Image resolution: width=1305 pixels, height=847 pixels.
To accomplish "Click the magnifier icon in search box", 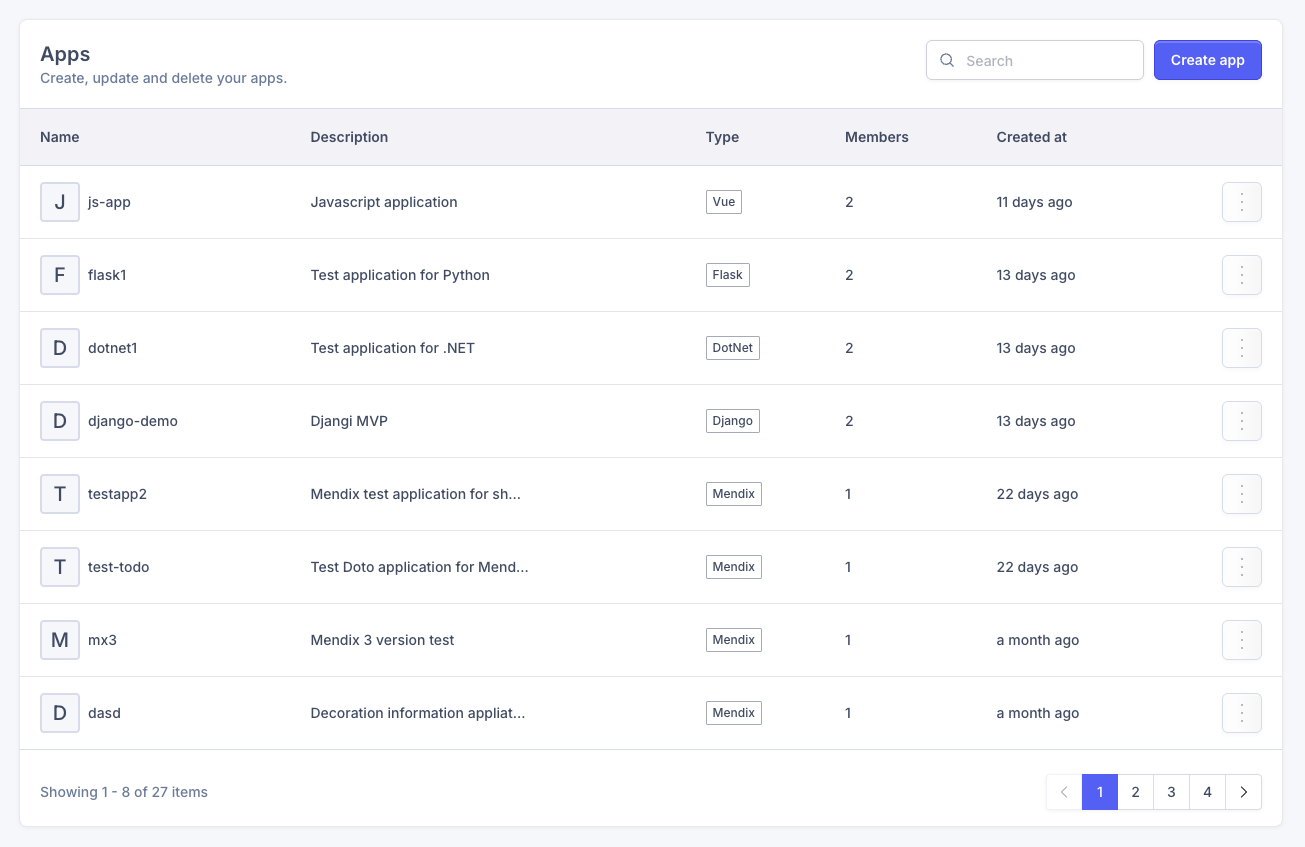I will point(947,60).
